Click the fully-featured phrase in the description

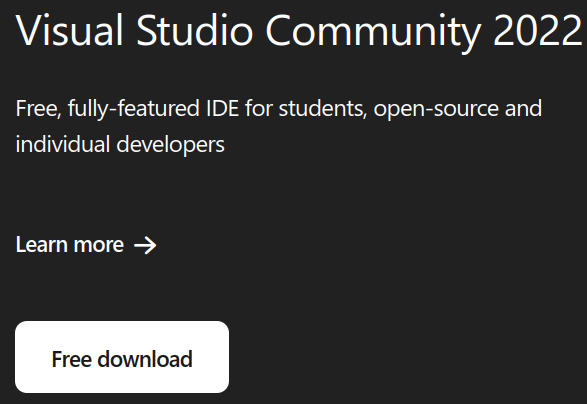point(134,109)
